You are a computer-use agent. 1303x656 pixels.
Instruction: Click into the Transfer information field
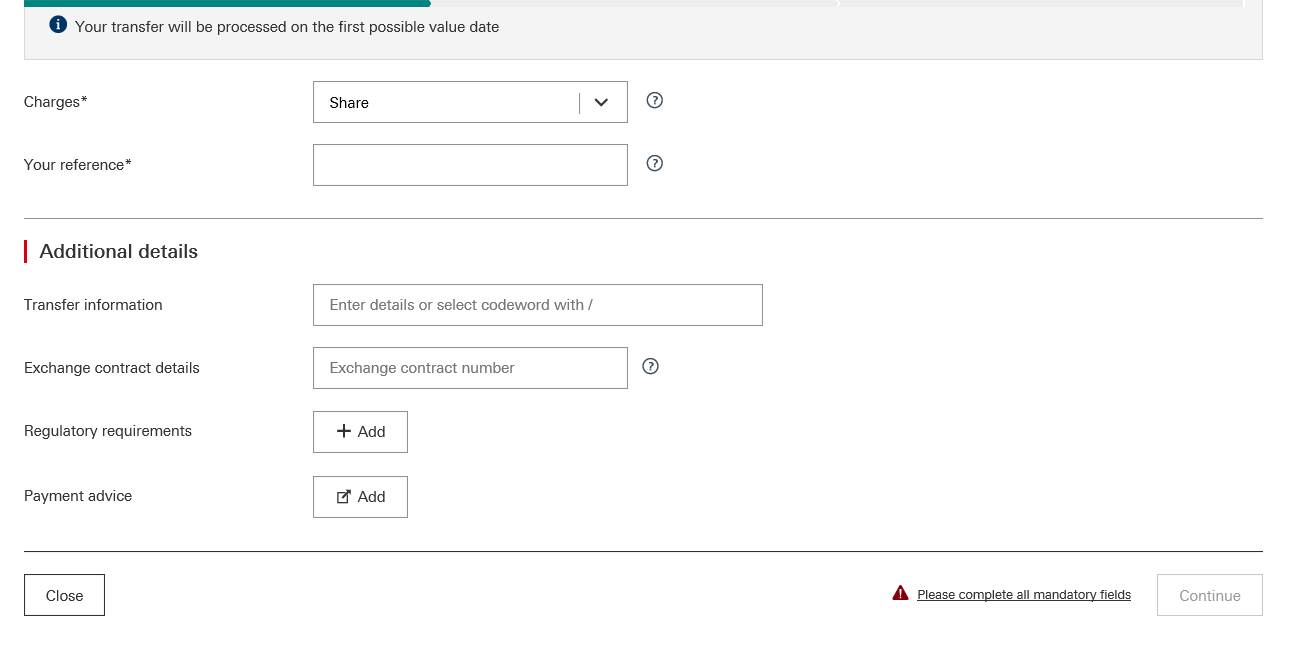point(537,305)
